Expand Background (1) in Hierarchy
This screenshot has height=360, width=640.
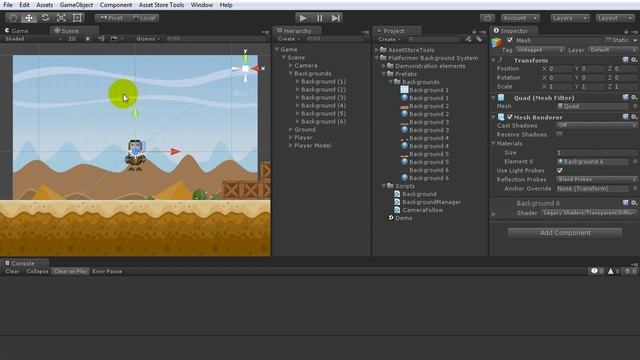[x=298, y=82]
